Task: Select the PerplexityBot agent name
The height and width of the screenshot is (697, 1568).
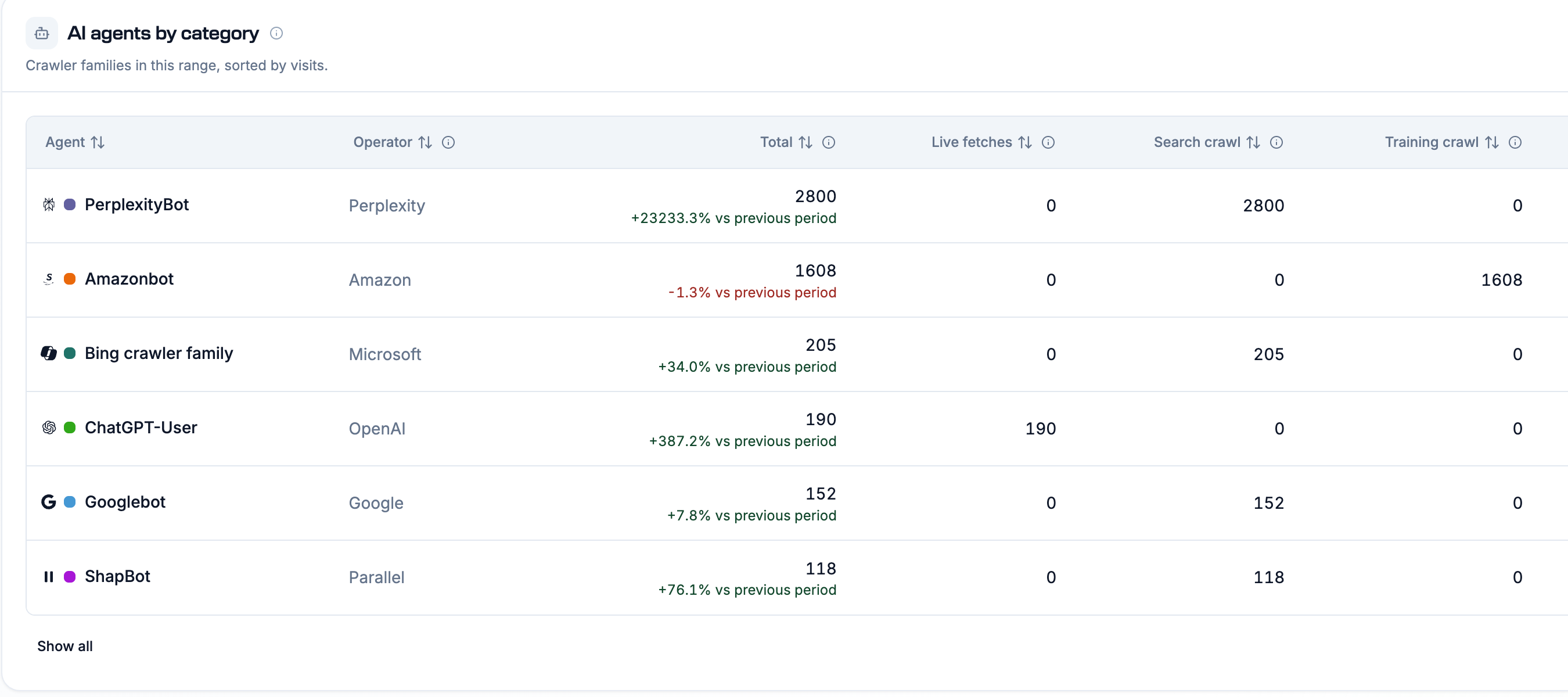Action: 136,204
